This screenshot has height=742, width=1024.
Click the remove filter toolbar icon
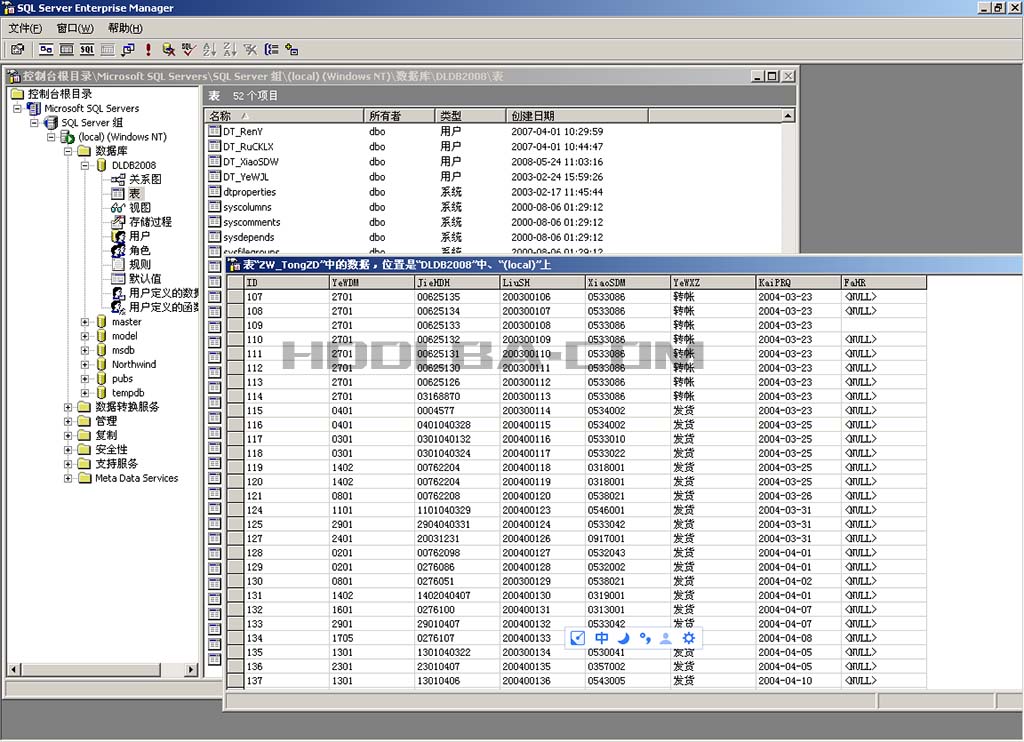pyautogui.click(x=250, y=49)
